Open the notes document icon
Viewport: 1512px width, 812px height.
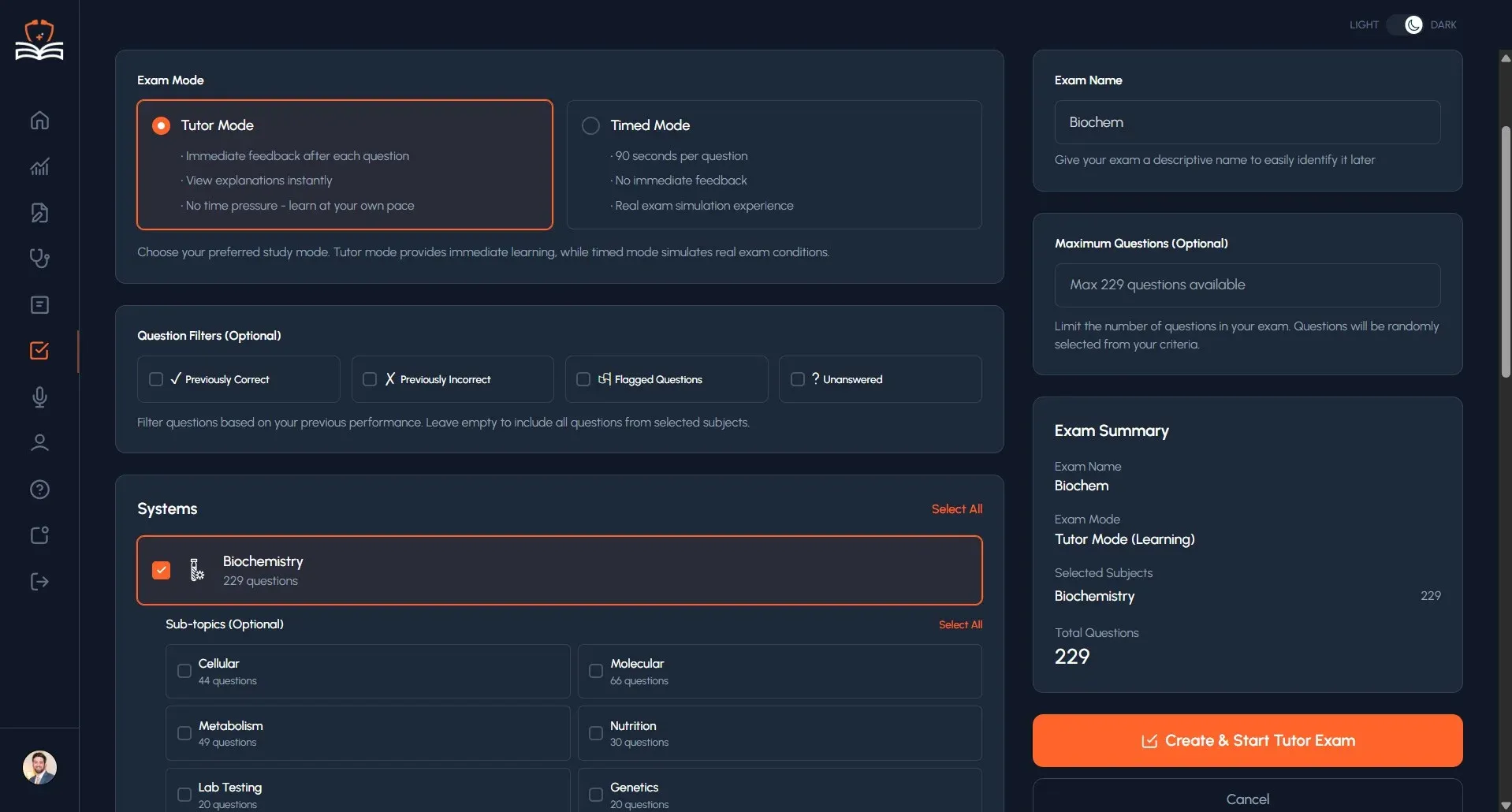39,213
